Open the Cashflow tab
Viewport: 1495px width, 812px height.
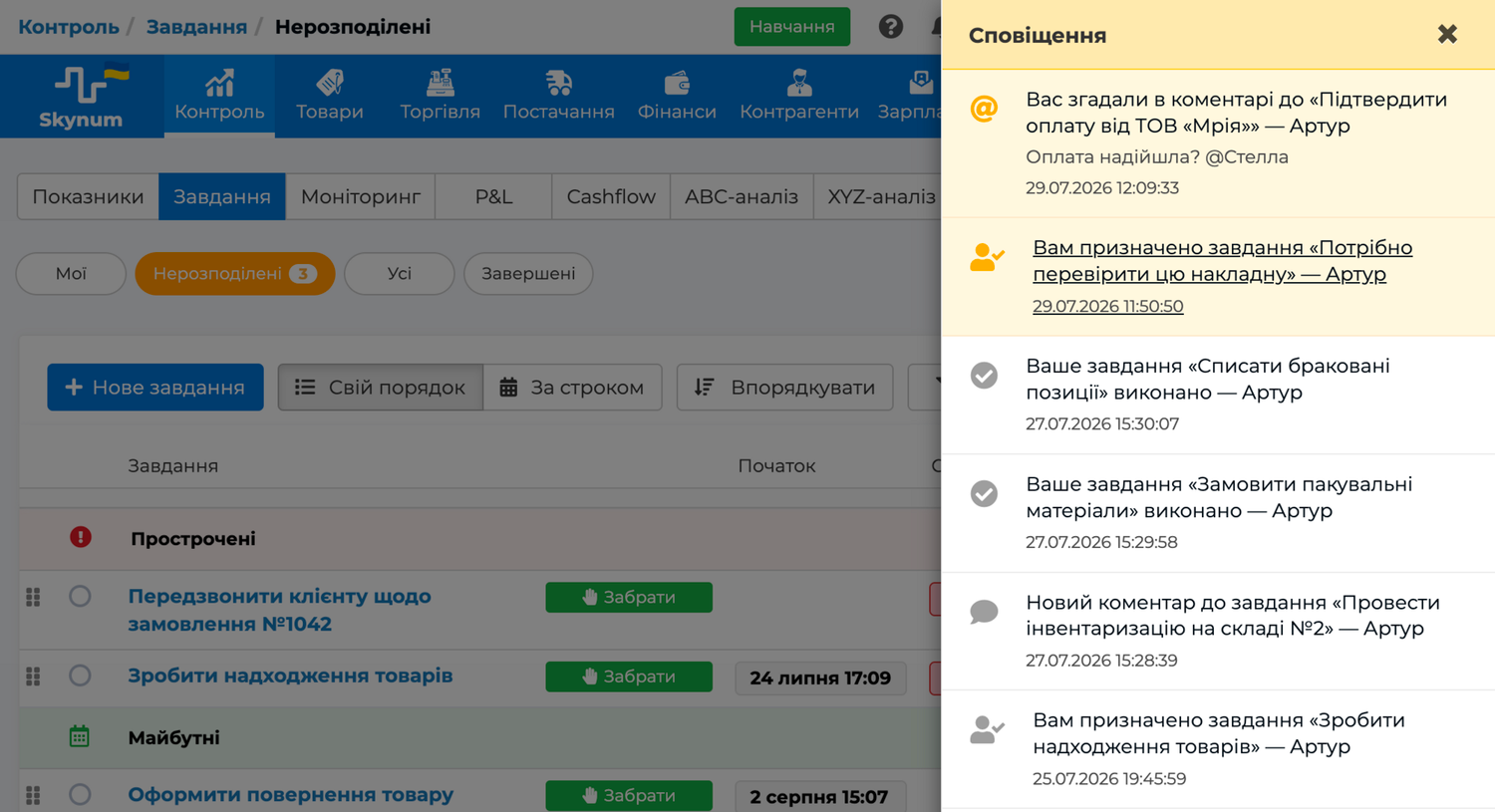pos(611,196)
